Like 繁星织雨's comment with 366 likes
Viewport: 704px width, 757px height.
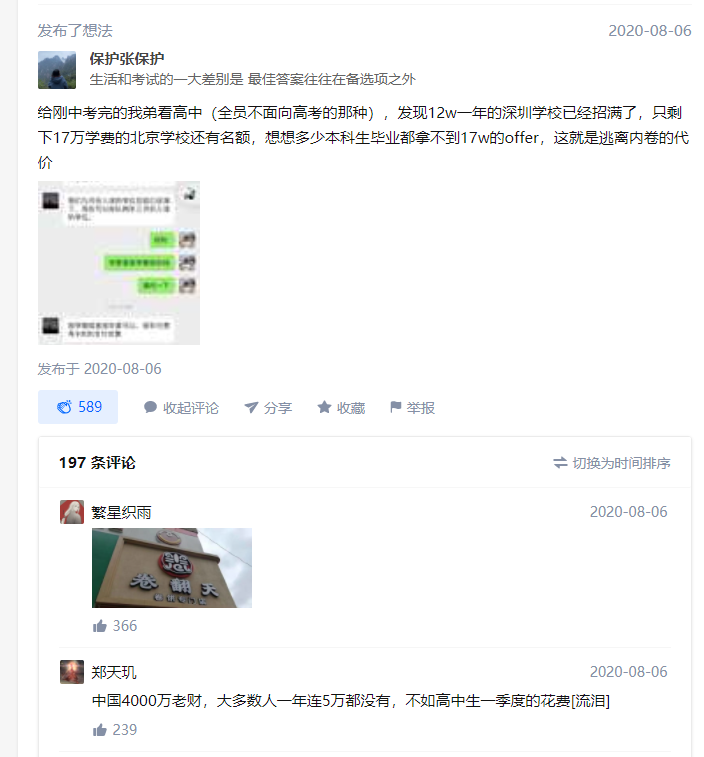pos(115,626)
